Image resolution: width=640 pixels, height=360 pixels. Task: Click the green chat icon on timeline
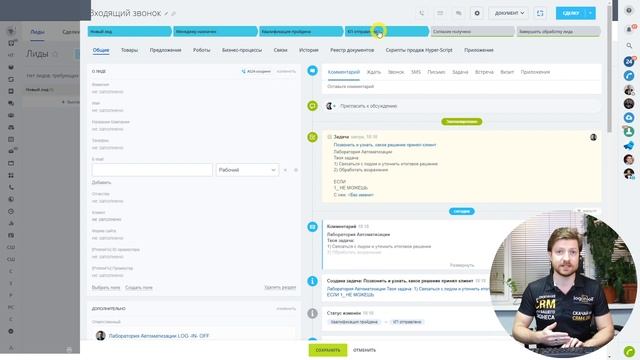[312, 106]
